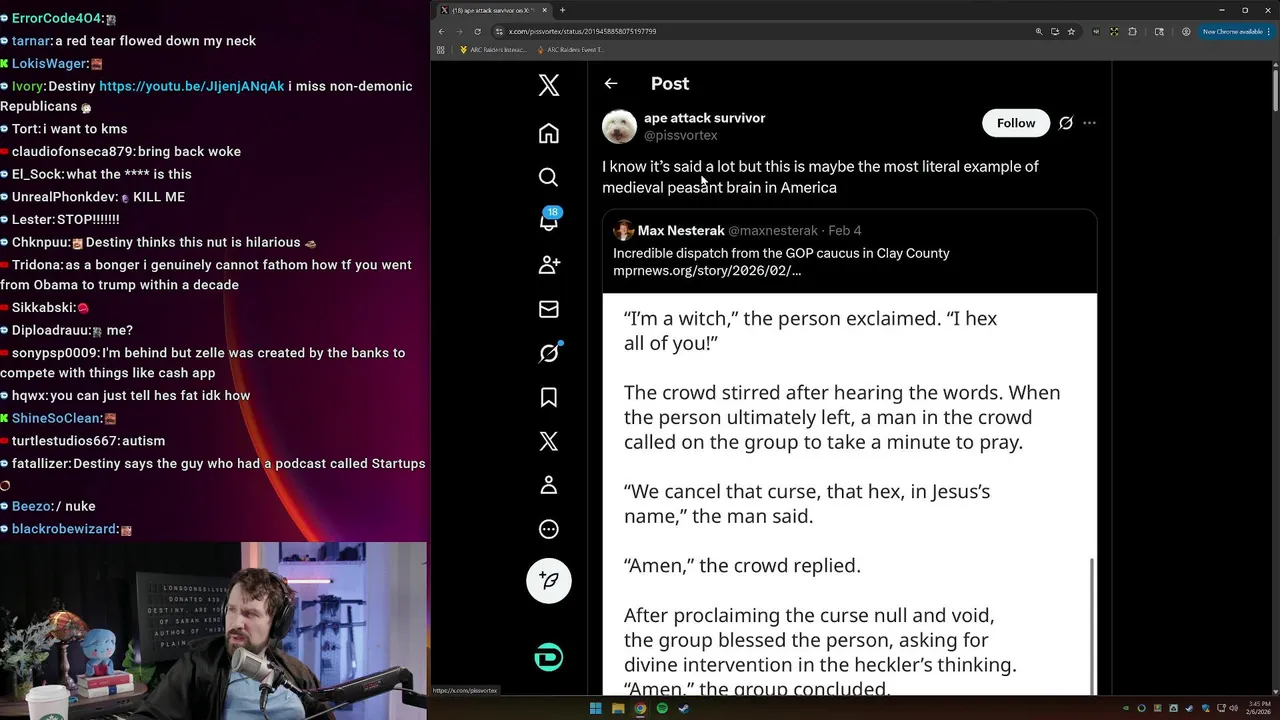Open the account avatar at sidebar bottom
The width and height of the screenshot is (1280, 720).
pyautogui.click(x=549, y=657)
